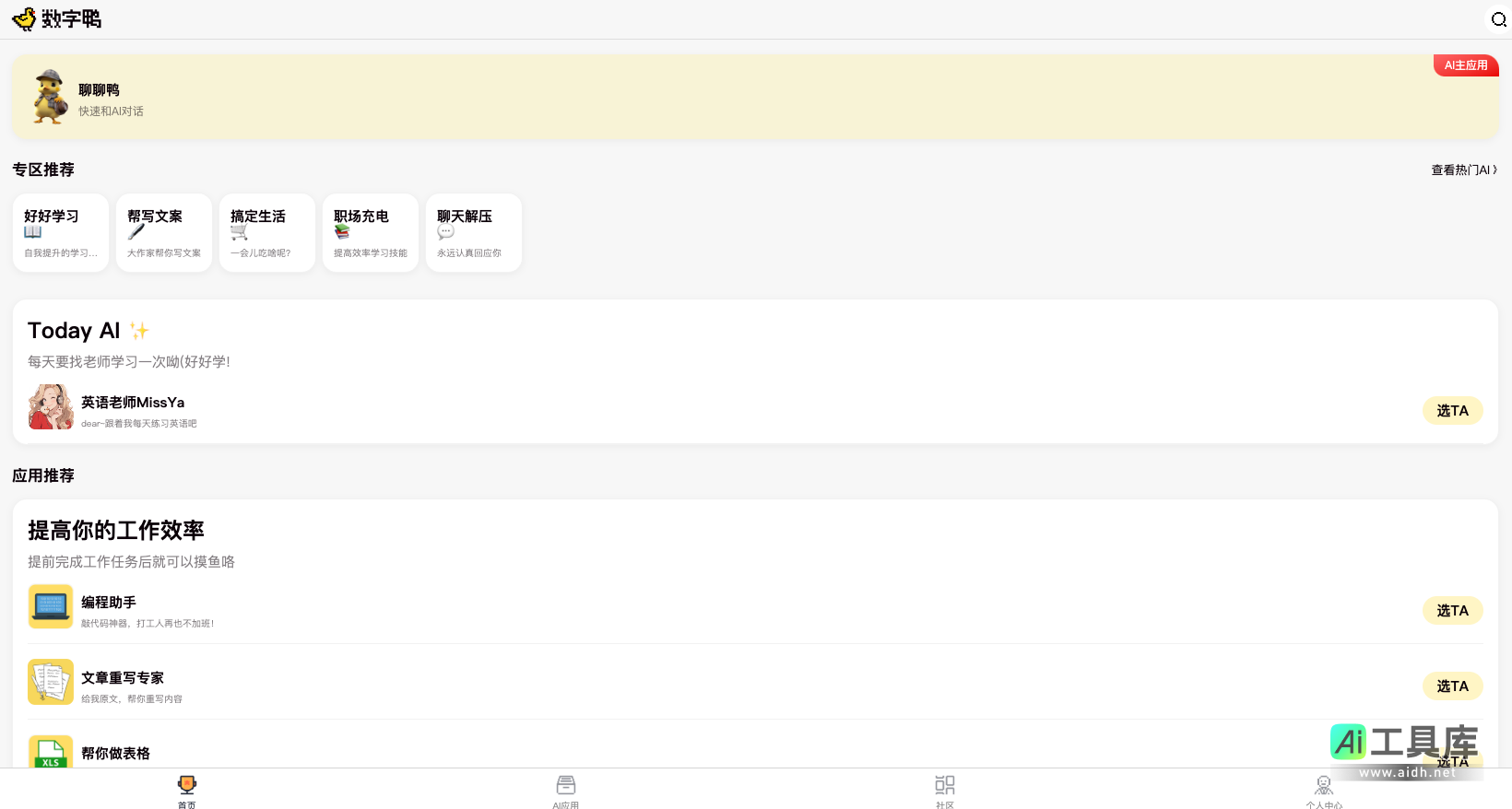
Task: Click the search magnifier icon
Action: click(1498, 19)
